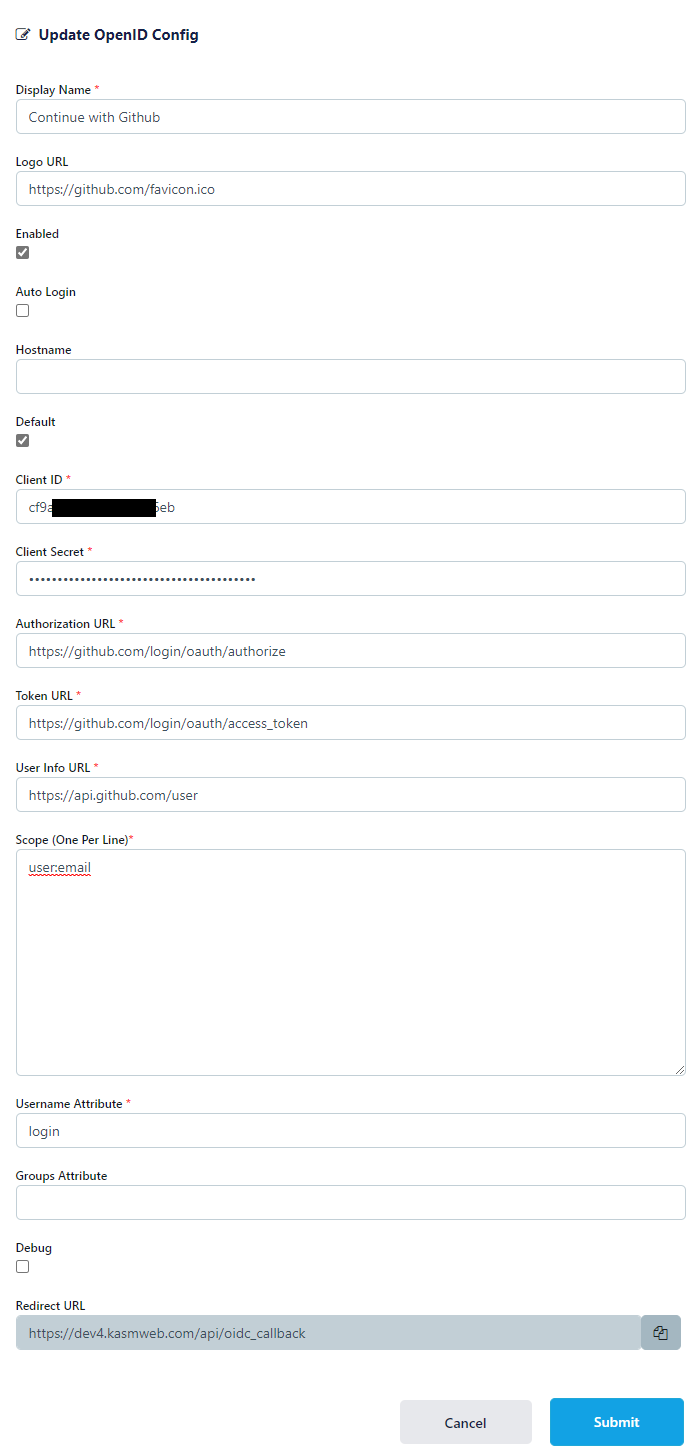Focus the Username Attribute field

(x=350, y=1131)
